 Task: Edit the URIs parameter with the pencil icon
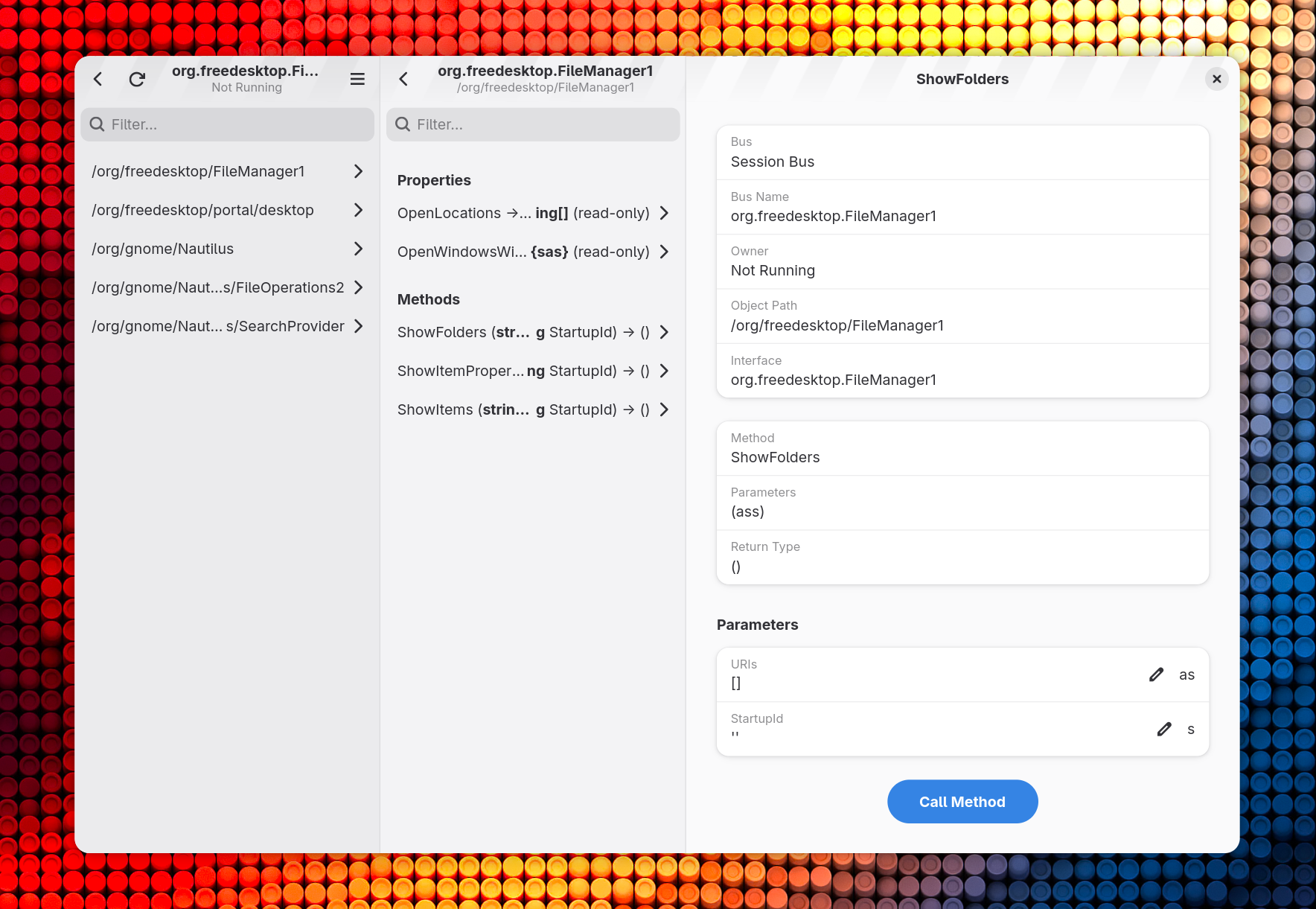1156,674
